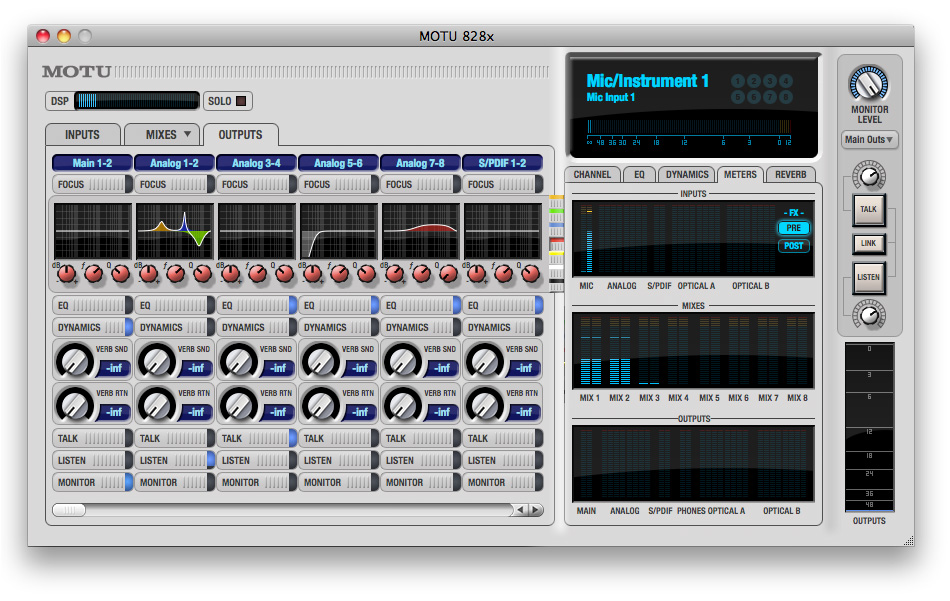Click the S/PDIF 1-2 EQ Q knob
Screen dimensions: 950x601
point(531,273)
